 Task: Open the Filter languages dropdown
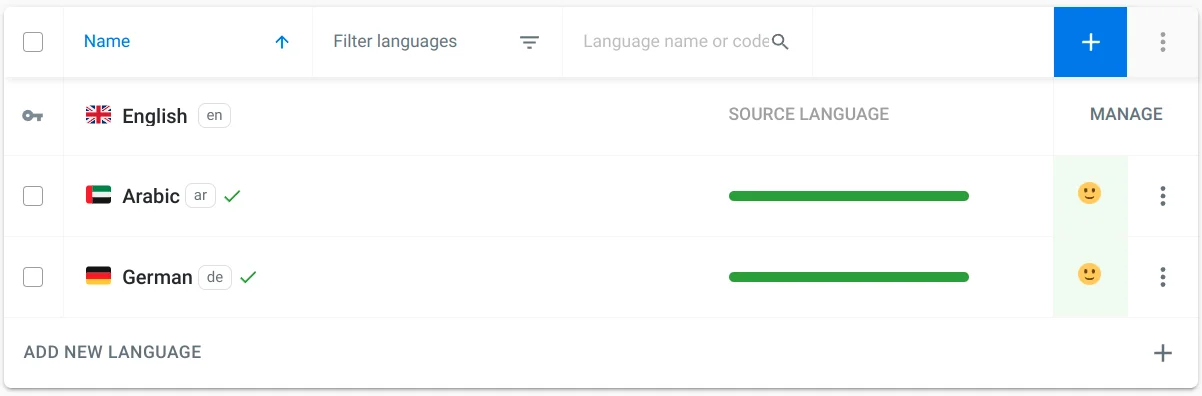coord(437,42)
